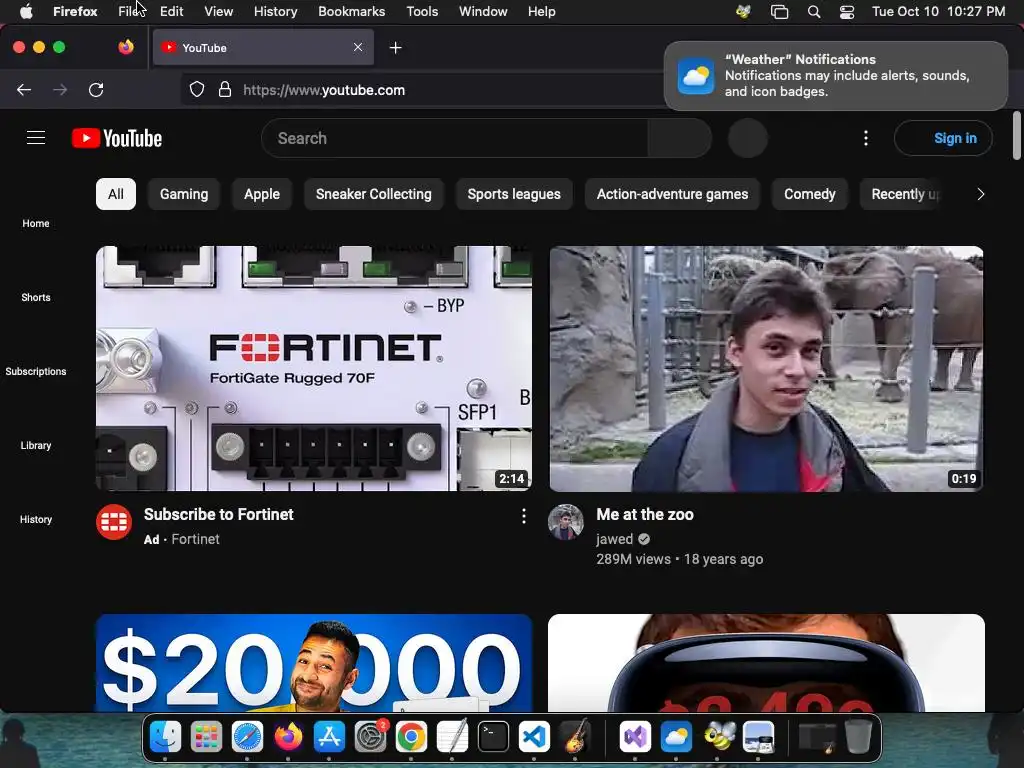Screen dimensions: 1024x768
Task: Open the Fortinet FortiGate ad thumbnail
Action: 314,368
